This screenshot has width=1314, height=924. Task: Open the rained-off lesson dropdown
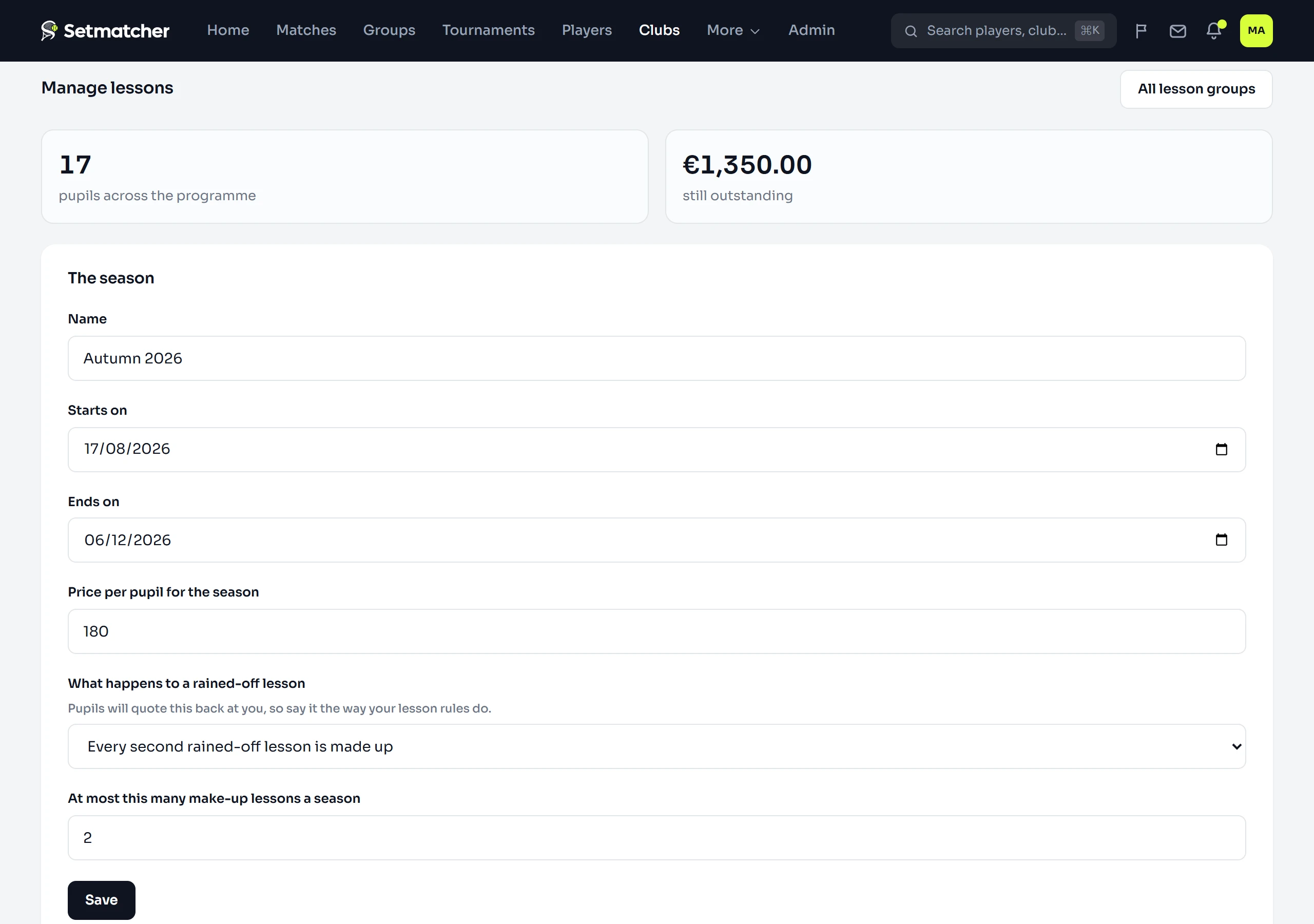pyautogui.click(x=656, y=746)
